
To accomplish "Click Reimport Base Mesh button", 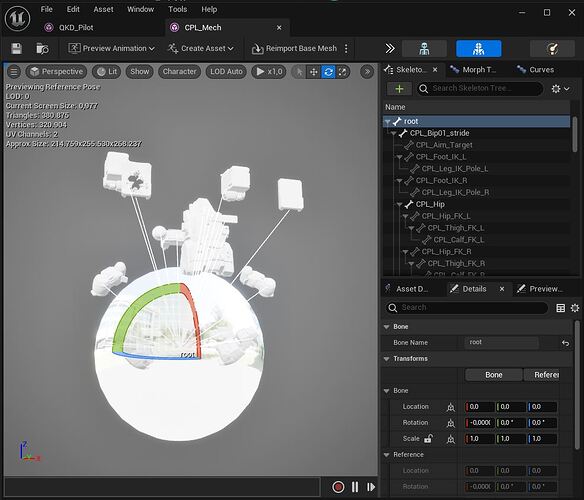I will point(294,48).
